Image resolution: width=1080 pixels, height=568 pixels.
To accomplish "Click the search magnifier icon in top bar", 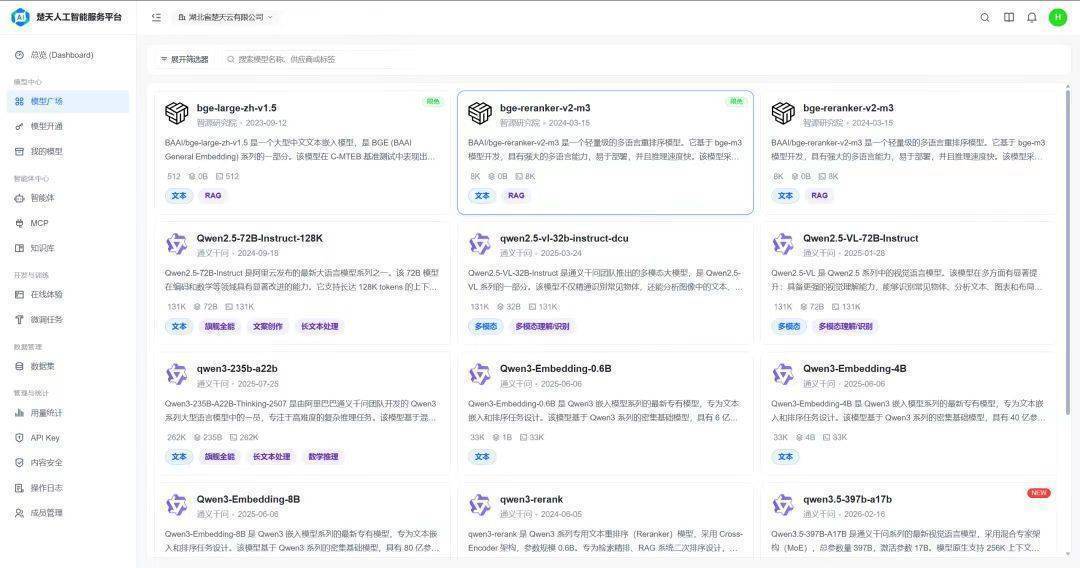I will (x=985, y=17).
